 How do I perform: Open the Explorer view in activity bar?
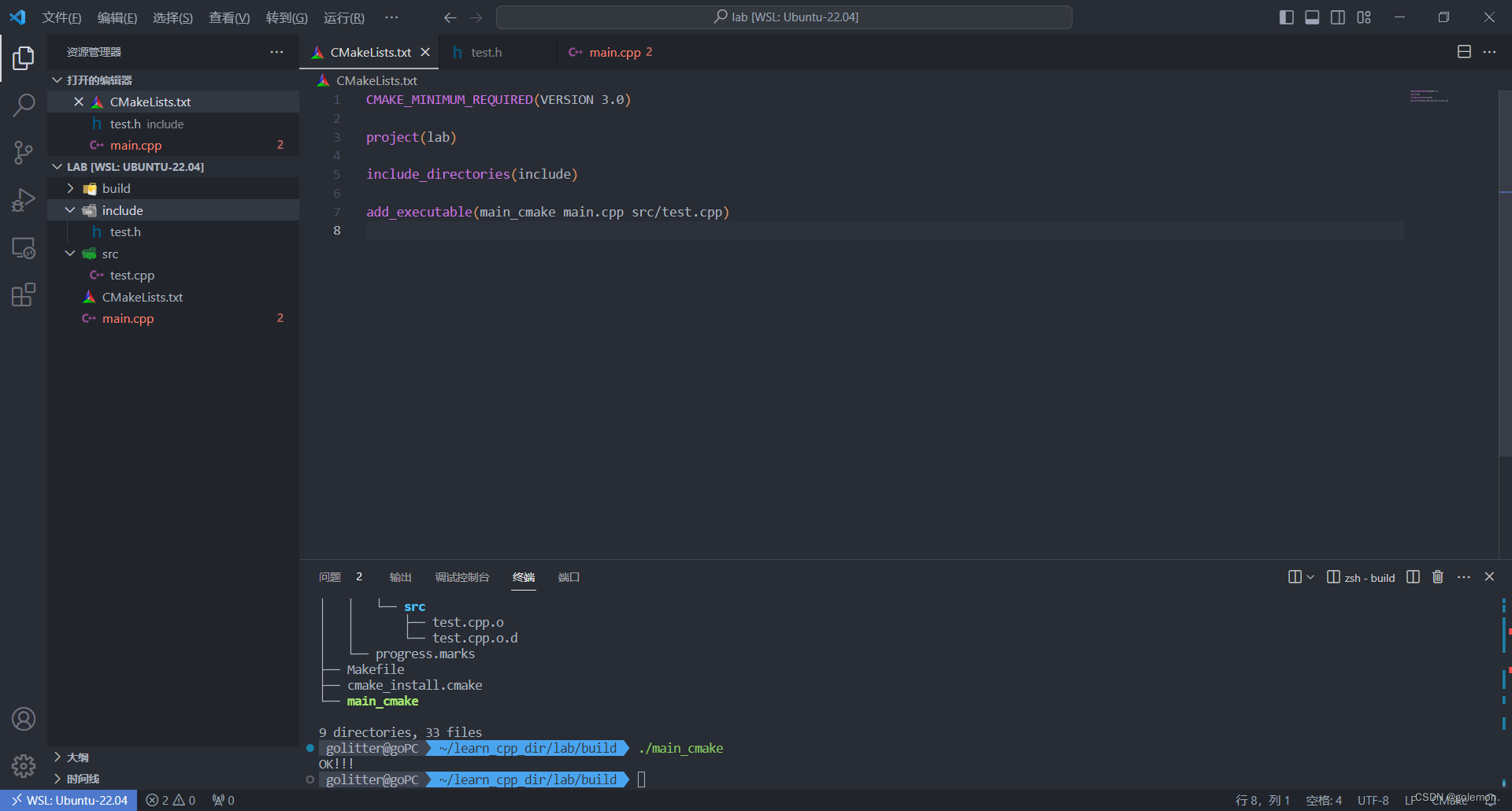point(24,58)
